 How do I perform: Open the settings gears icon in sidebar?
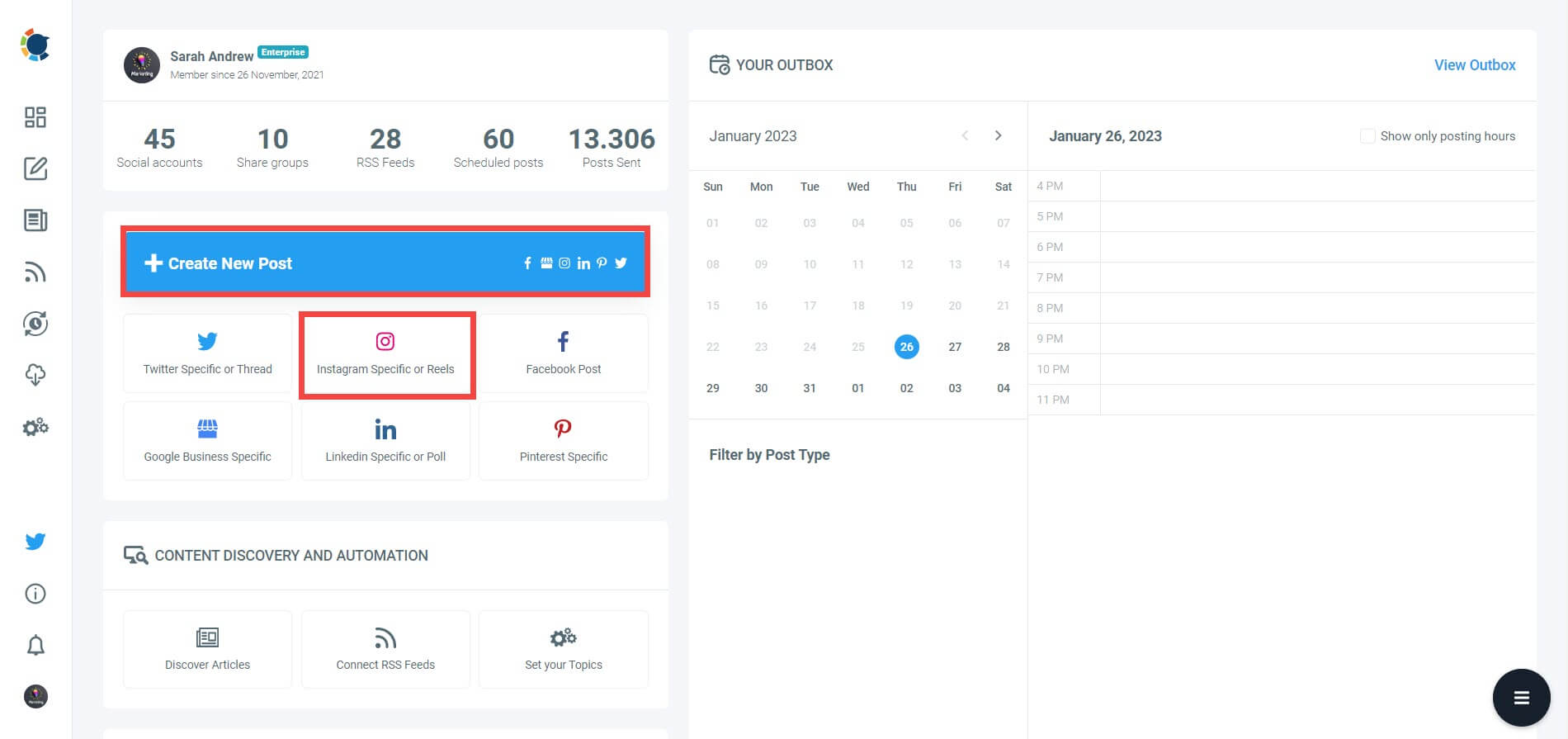35,427
